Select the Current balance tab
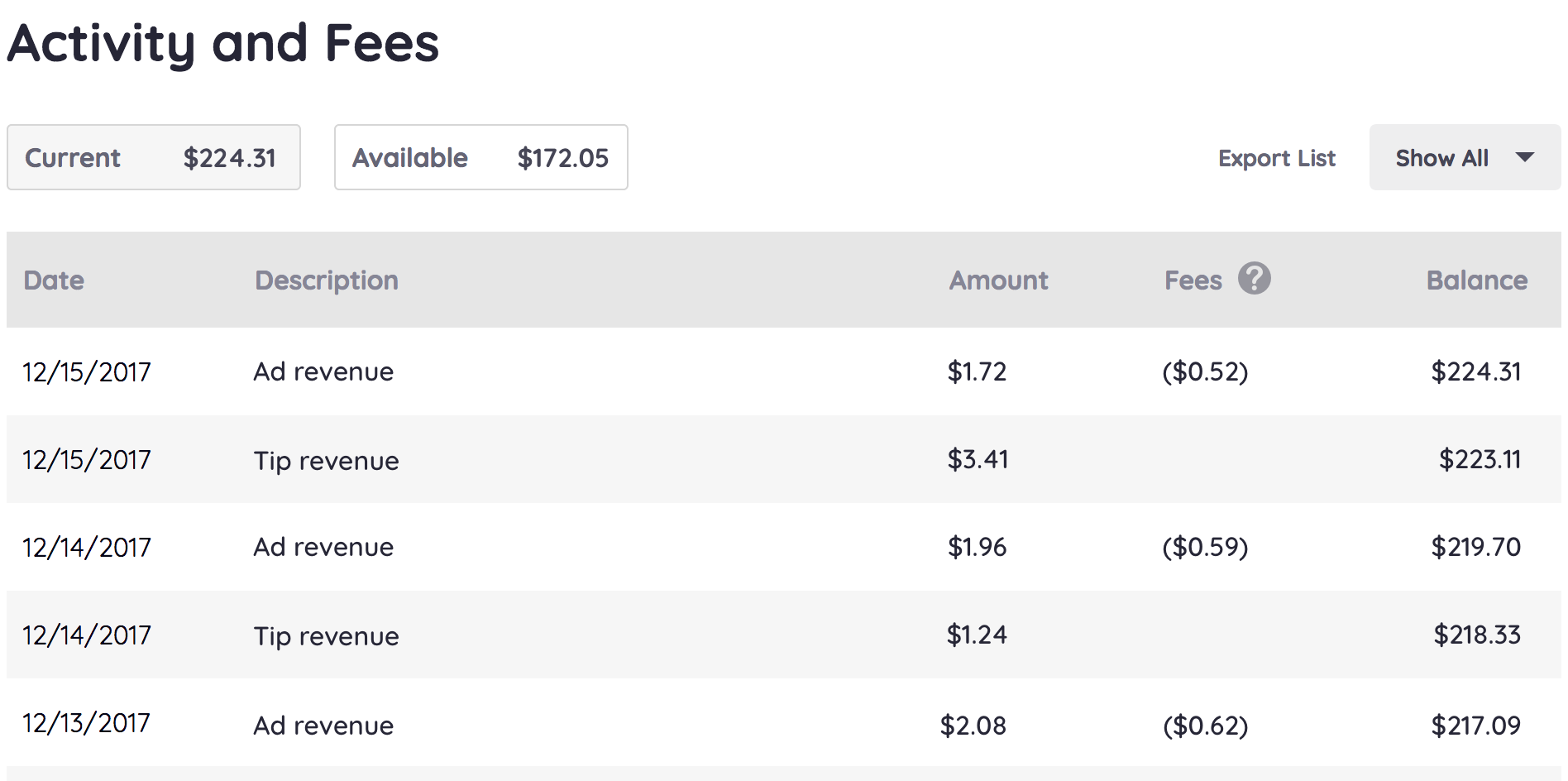Image resolution: width=1568 pixels, height=781 pixels. click(153, 158)
